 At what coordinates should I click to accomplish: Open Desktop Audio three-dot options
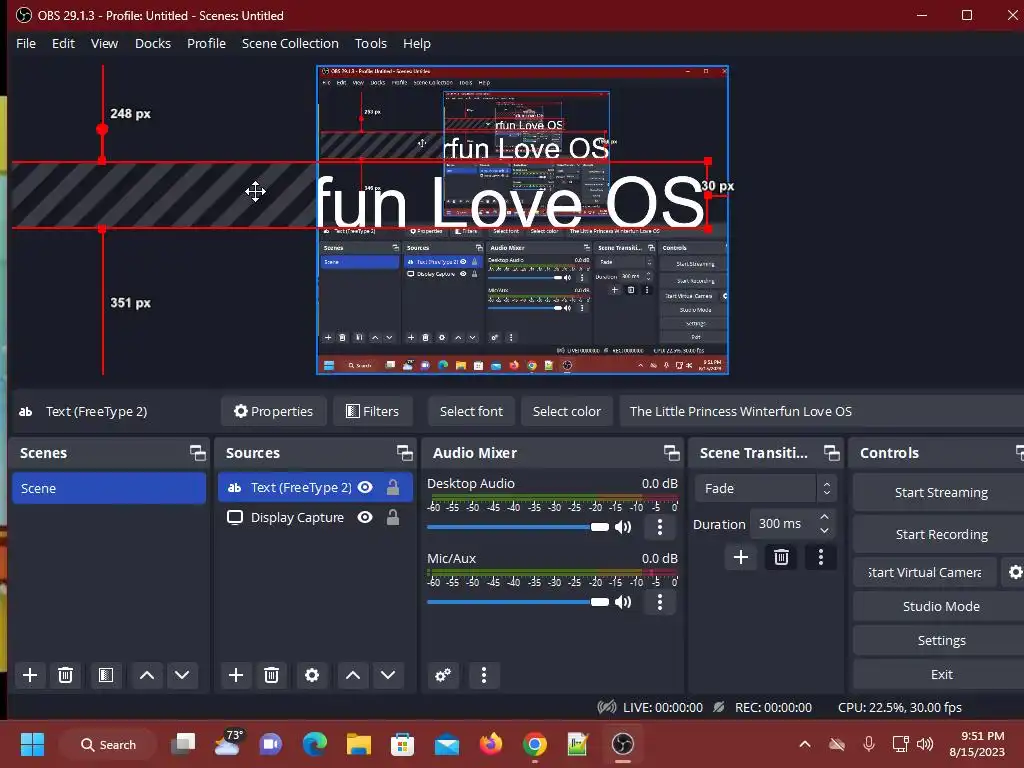(x=660, y=527)
